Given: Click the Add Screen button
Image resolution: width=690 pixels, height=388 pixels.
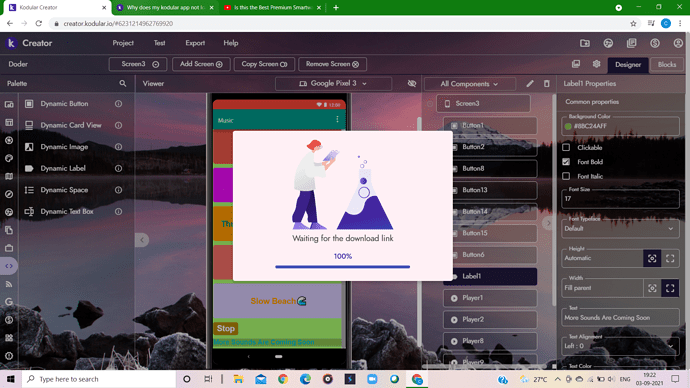Looking at the screenshot, I should coord(201,64).
